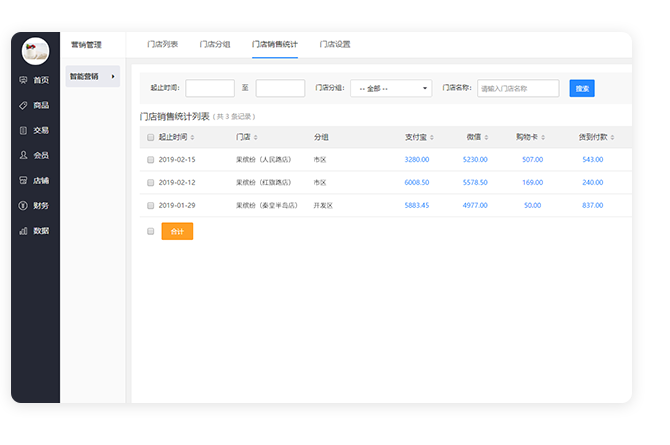Open 购物卡 amount 50.00 link

coord(532,206)
